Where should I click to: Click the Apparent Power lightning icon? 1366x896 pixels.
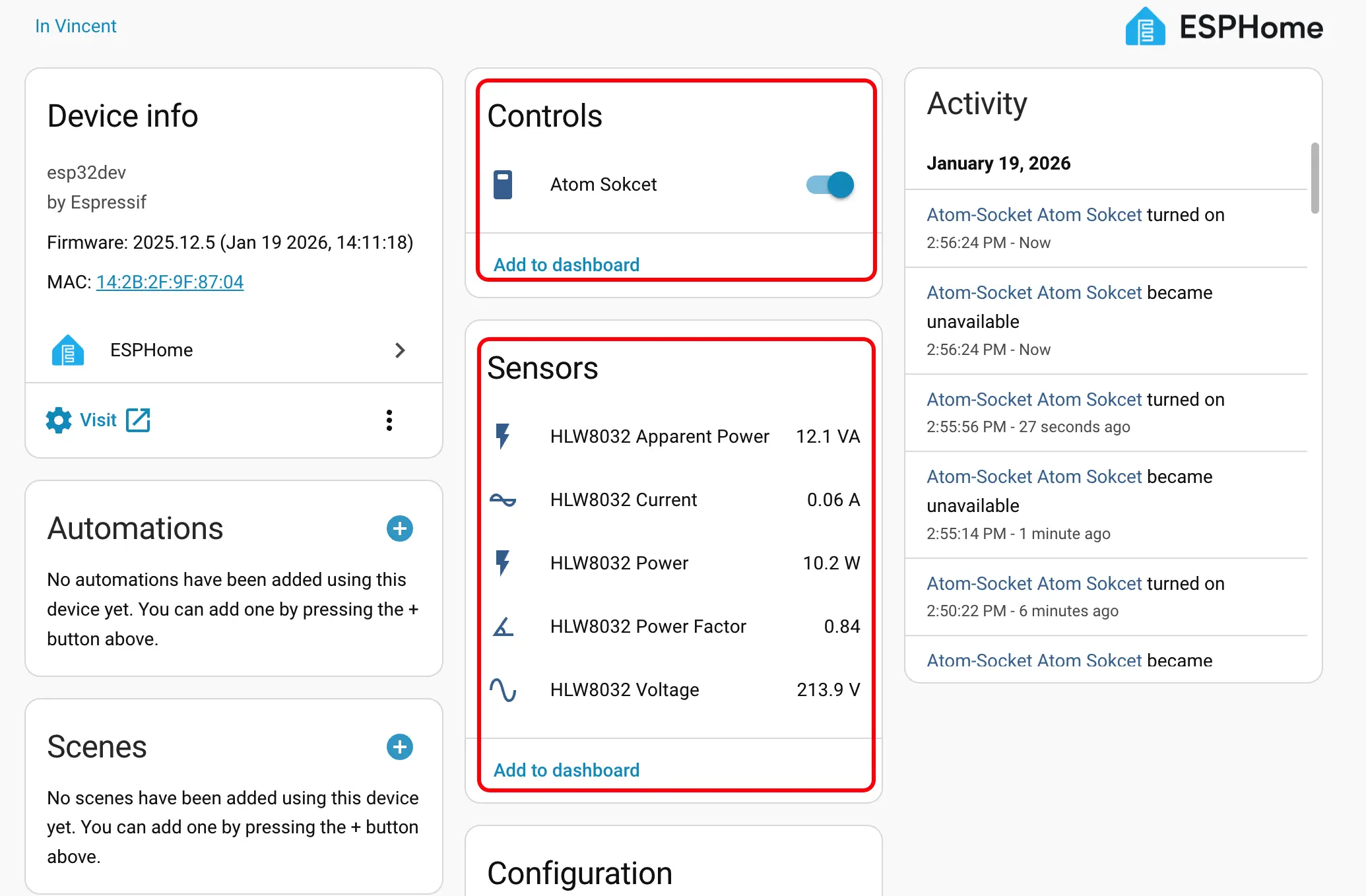point(503,436)
